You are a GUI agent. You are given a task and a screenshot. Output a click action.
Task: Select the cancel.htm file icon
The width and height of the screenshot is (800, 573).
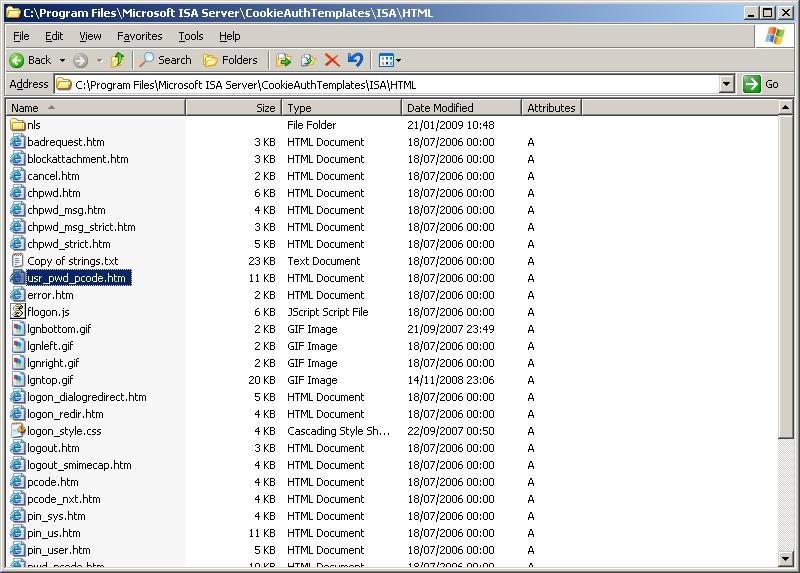17,176
